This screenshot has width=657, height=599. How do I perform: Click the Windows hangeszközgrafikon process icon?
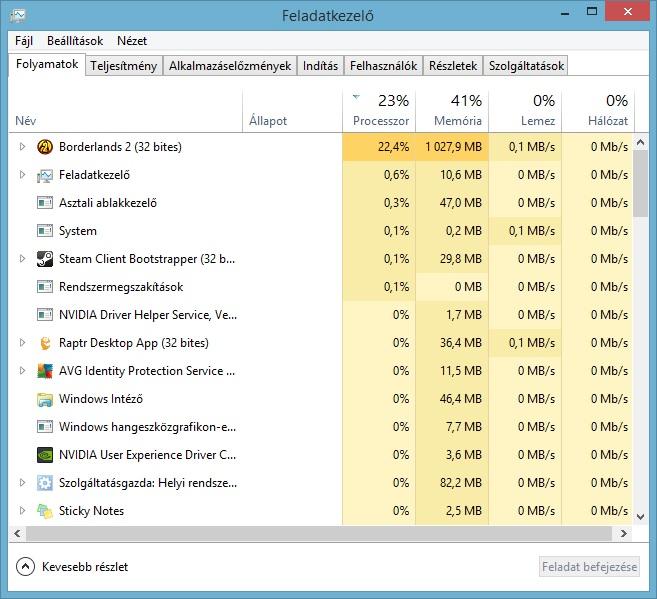click(x=45, y=427)
